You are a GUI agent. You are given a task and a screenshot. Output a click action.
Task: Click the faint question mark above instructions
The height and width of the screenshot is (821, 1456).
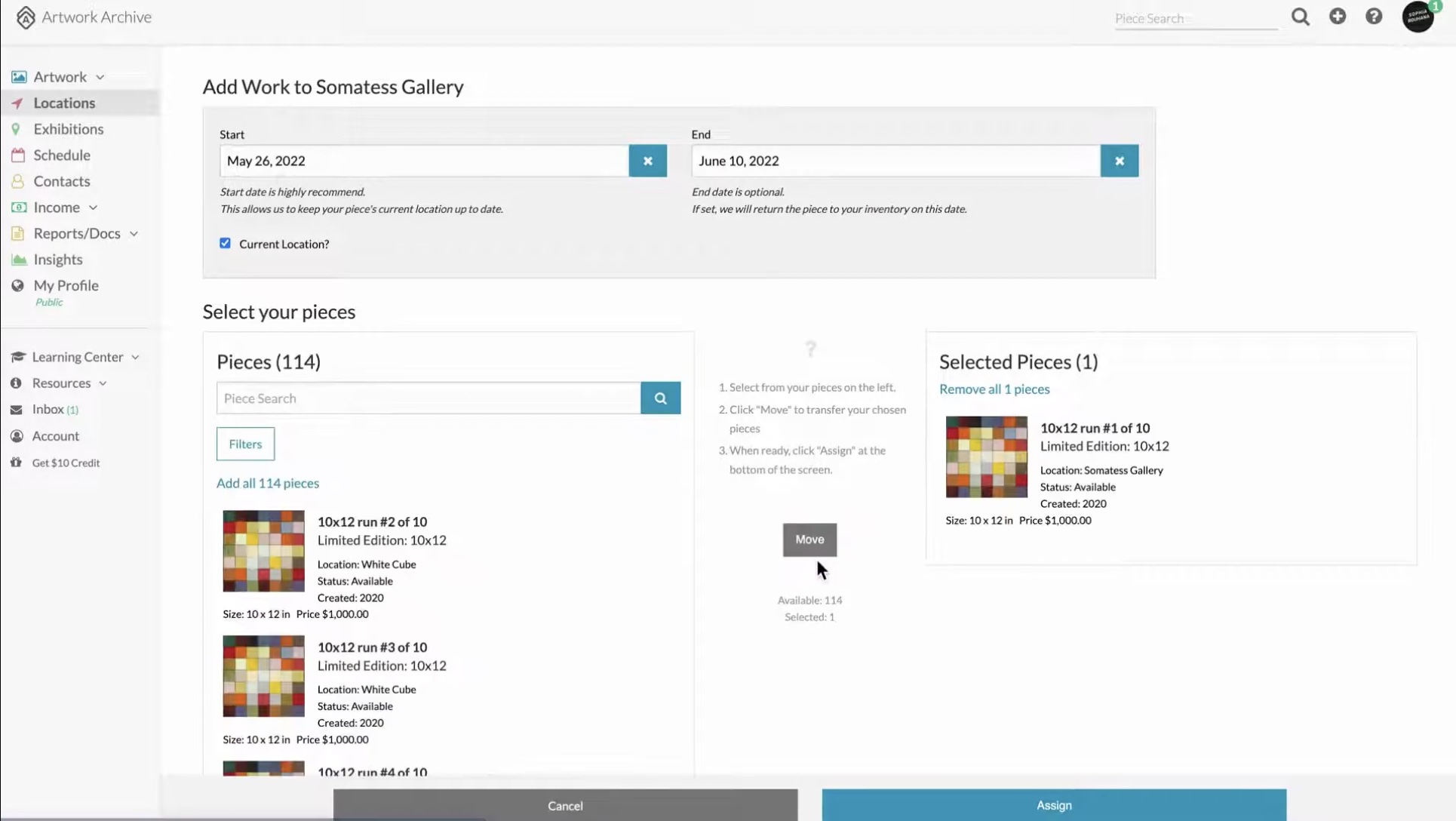click(x=810, y=349)
